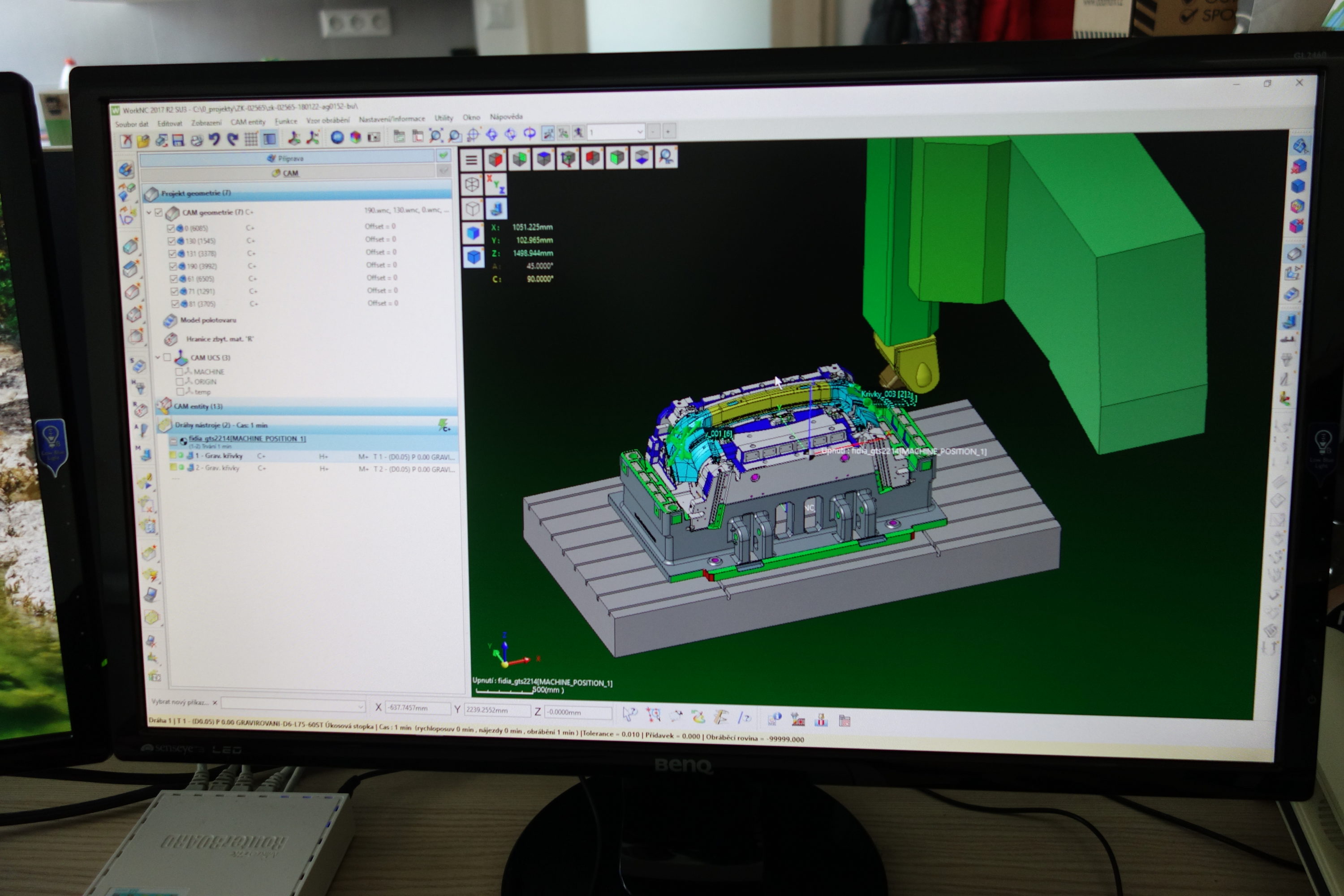This screenshot has width=1344, height=896.
Task: Select the red-face cube view icon
Action: [495, 159]
